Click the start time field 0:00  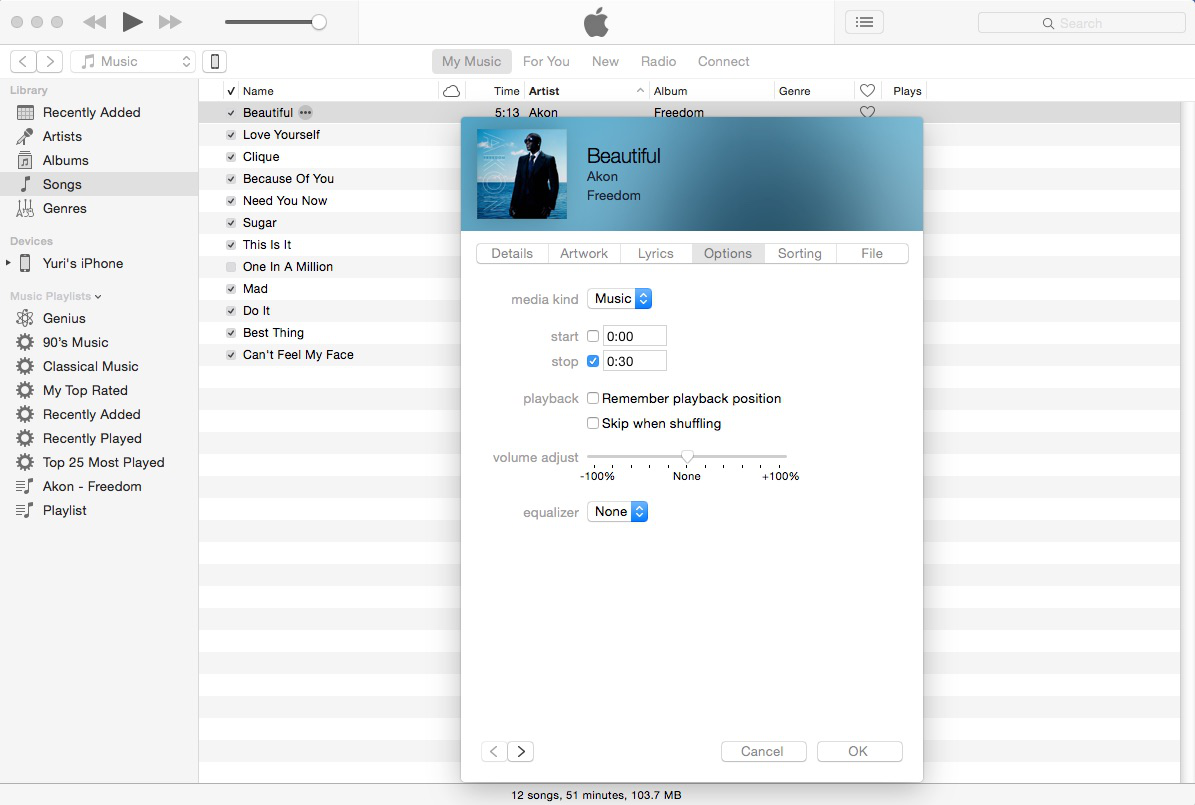point(635,336)
